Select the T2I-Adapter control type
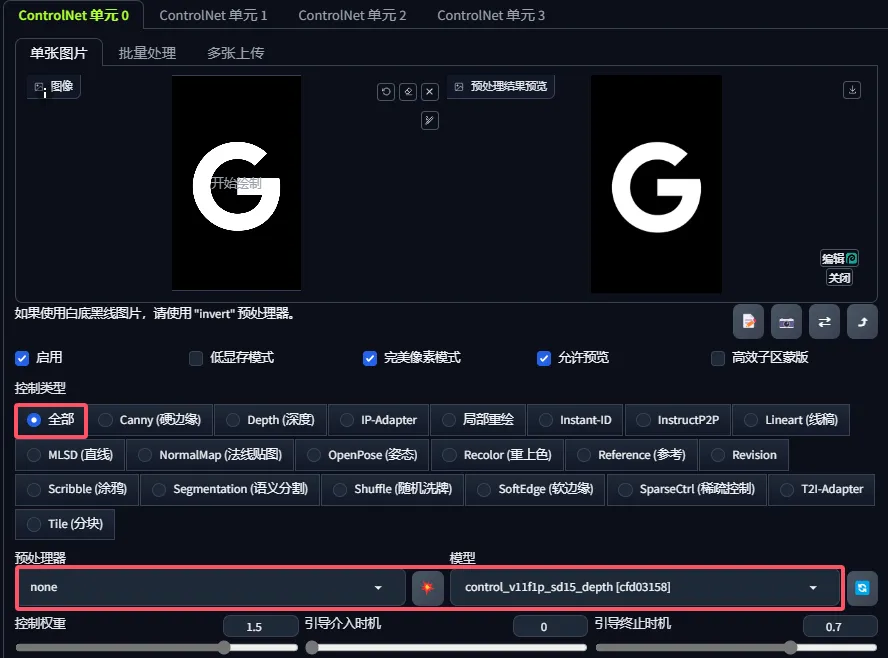Viewport: 888px width, 658px height. pos(822,489)
